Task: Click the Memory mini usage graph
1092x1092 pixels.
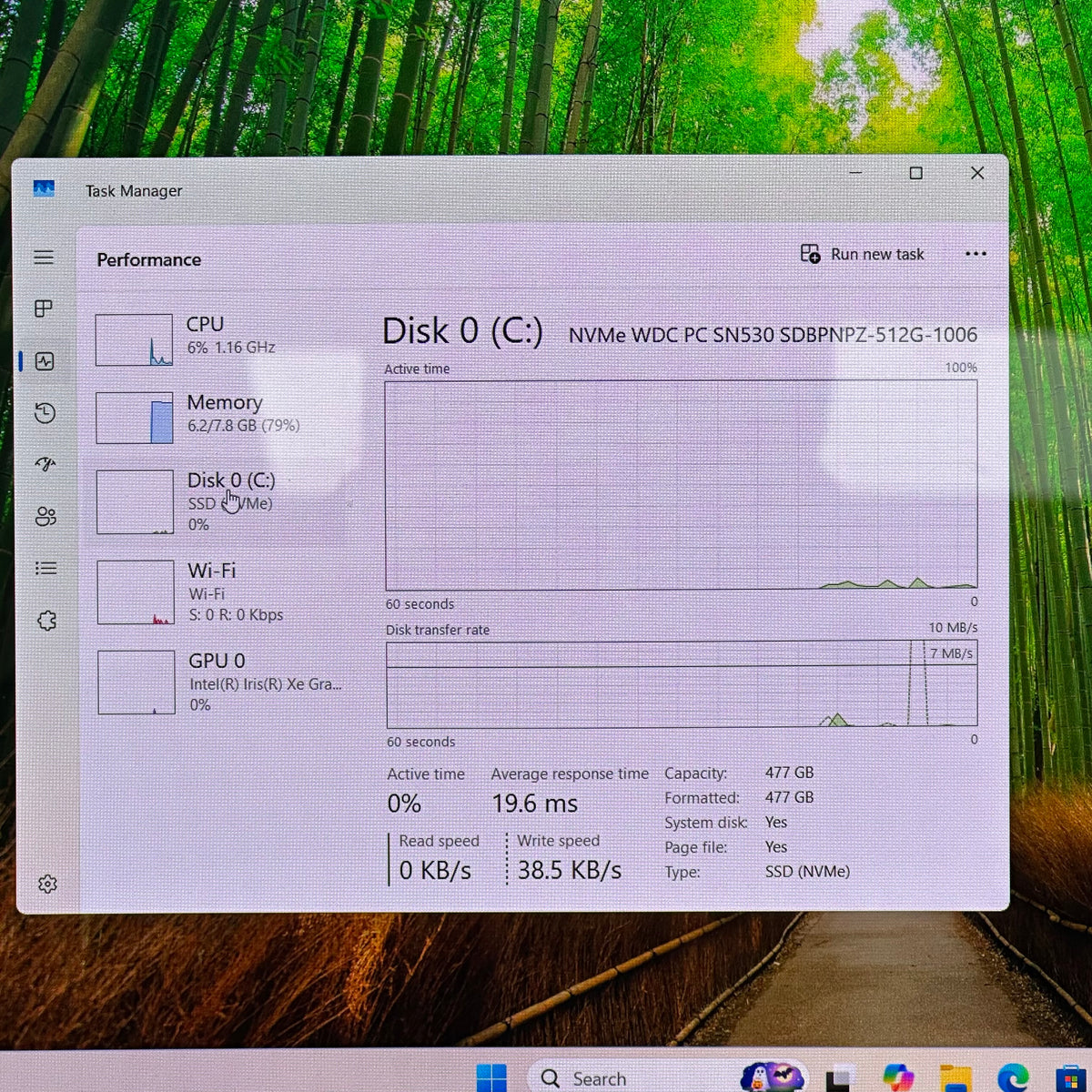Action: (x=135, y=418)
